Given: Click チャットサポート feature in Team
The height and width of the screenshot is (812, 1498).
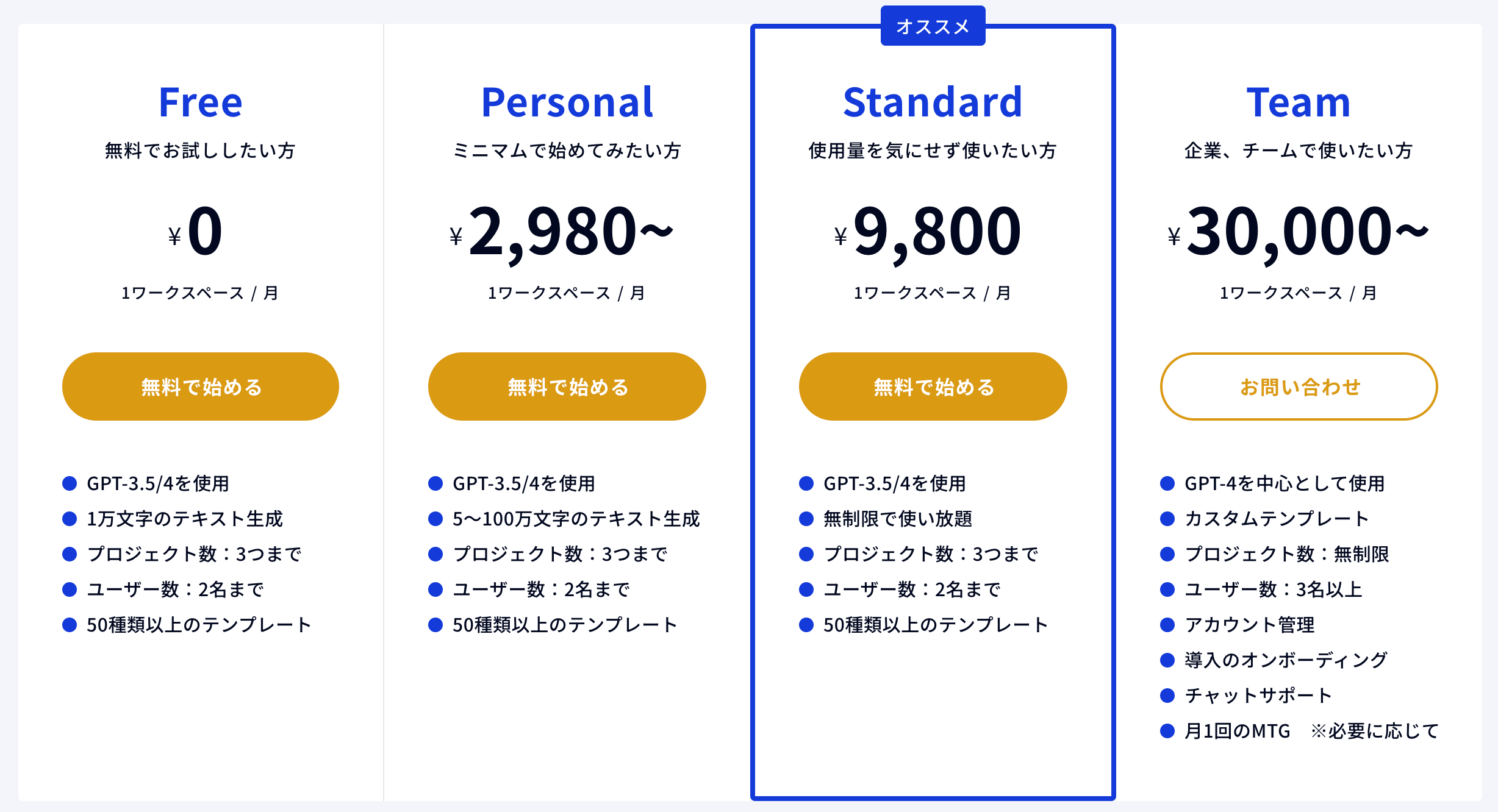Looking at the screenshot, I should (x=1258, y=696).
